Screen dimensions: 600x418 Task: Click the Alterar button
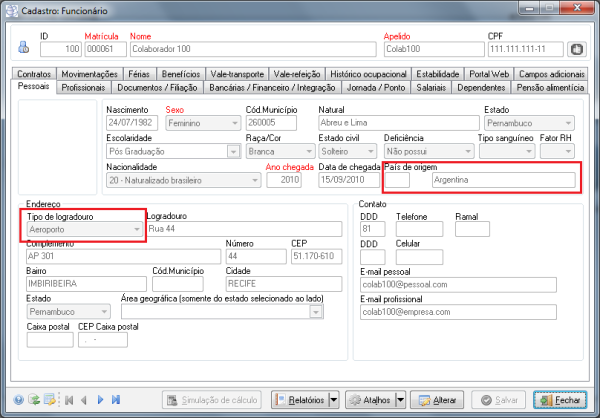coord(440,400)
